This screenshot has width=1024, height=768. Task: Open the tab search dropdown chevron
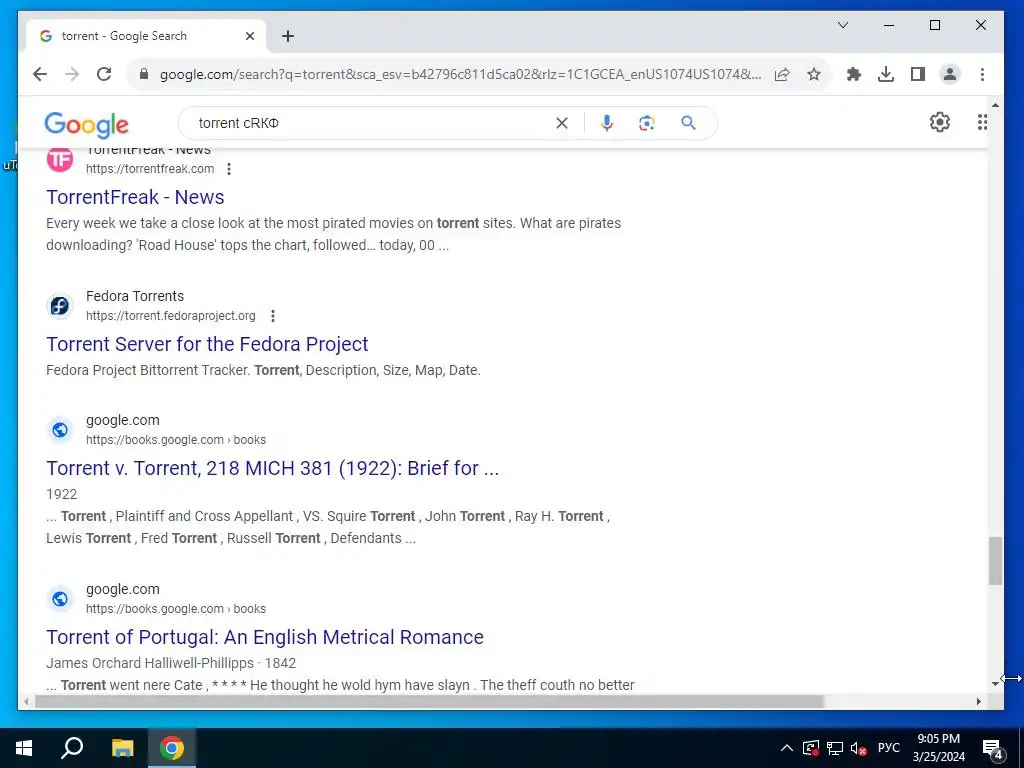point(842,25)
